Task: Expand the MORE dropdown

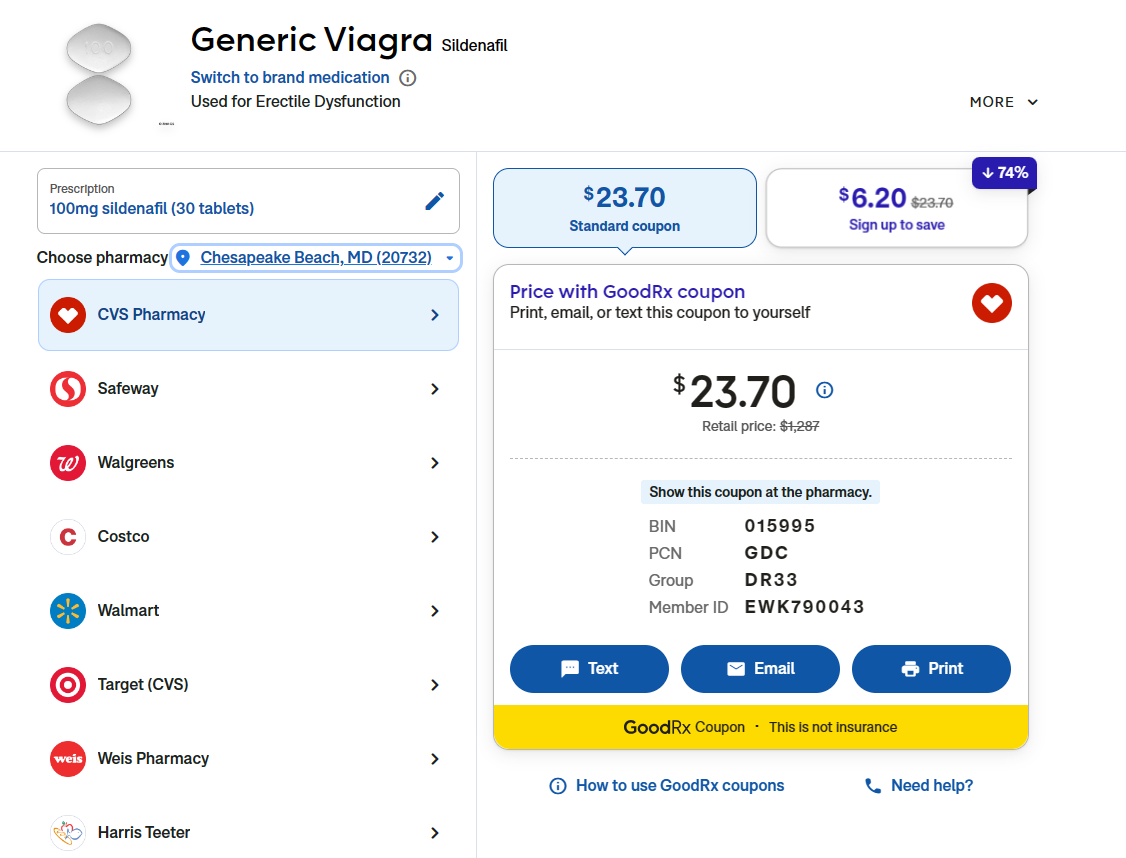Action: 1003,102
